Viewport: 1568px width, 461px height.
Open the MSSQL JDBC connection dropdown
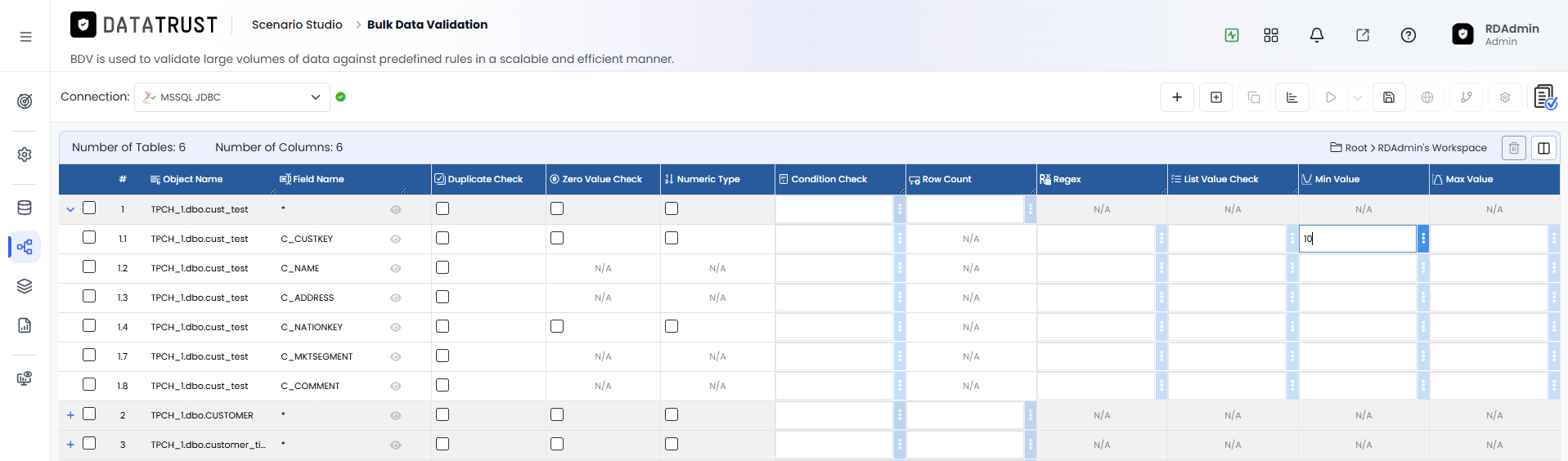point(232,97)
